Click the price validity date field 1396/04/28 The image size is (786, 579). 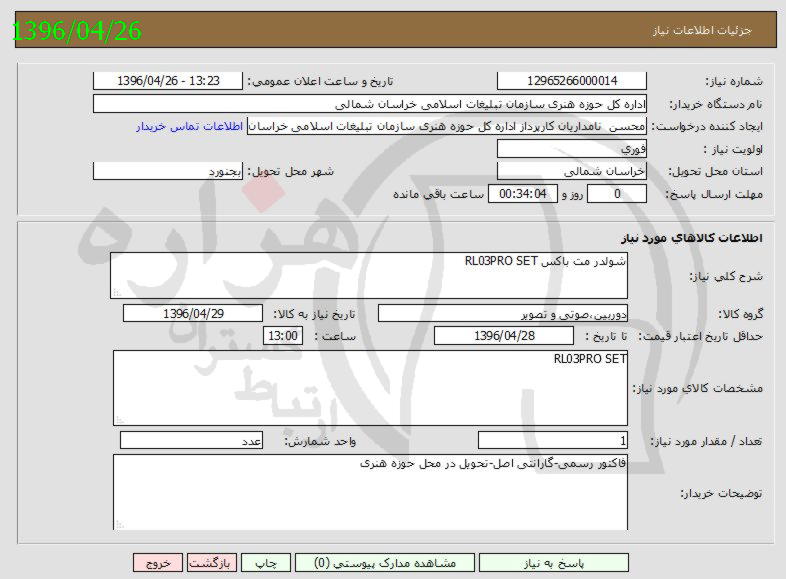504,336
